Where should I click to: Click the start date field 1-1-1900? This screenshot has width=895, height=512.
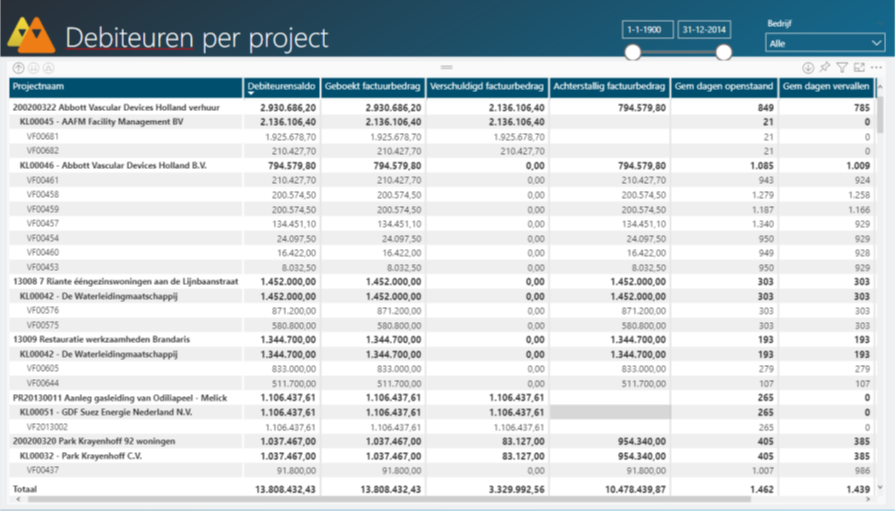tap(647, 30)
